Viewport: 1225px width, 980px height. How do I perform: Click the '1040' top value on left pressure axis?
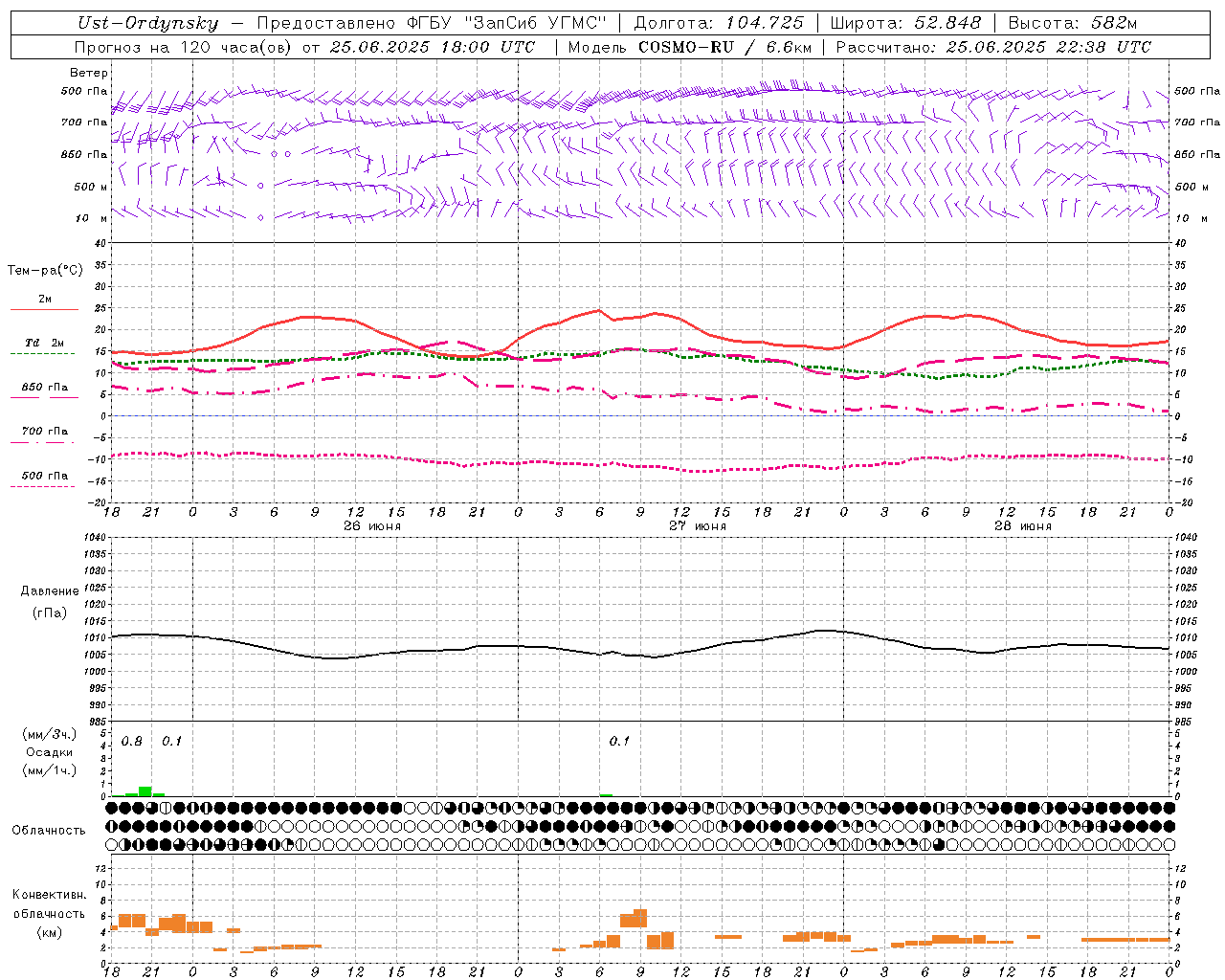pos(93,538)
